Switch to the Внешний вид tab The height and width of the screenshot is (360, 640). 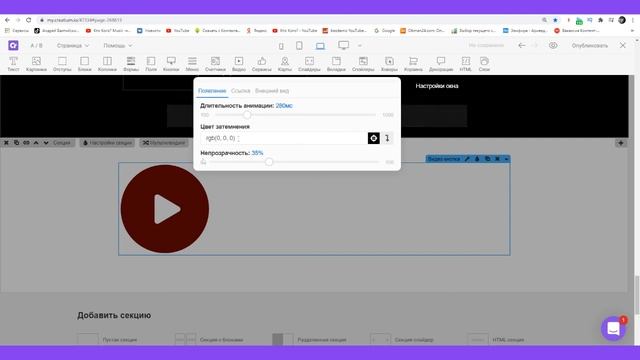(272, 91)
